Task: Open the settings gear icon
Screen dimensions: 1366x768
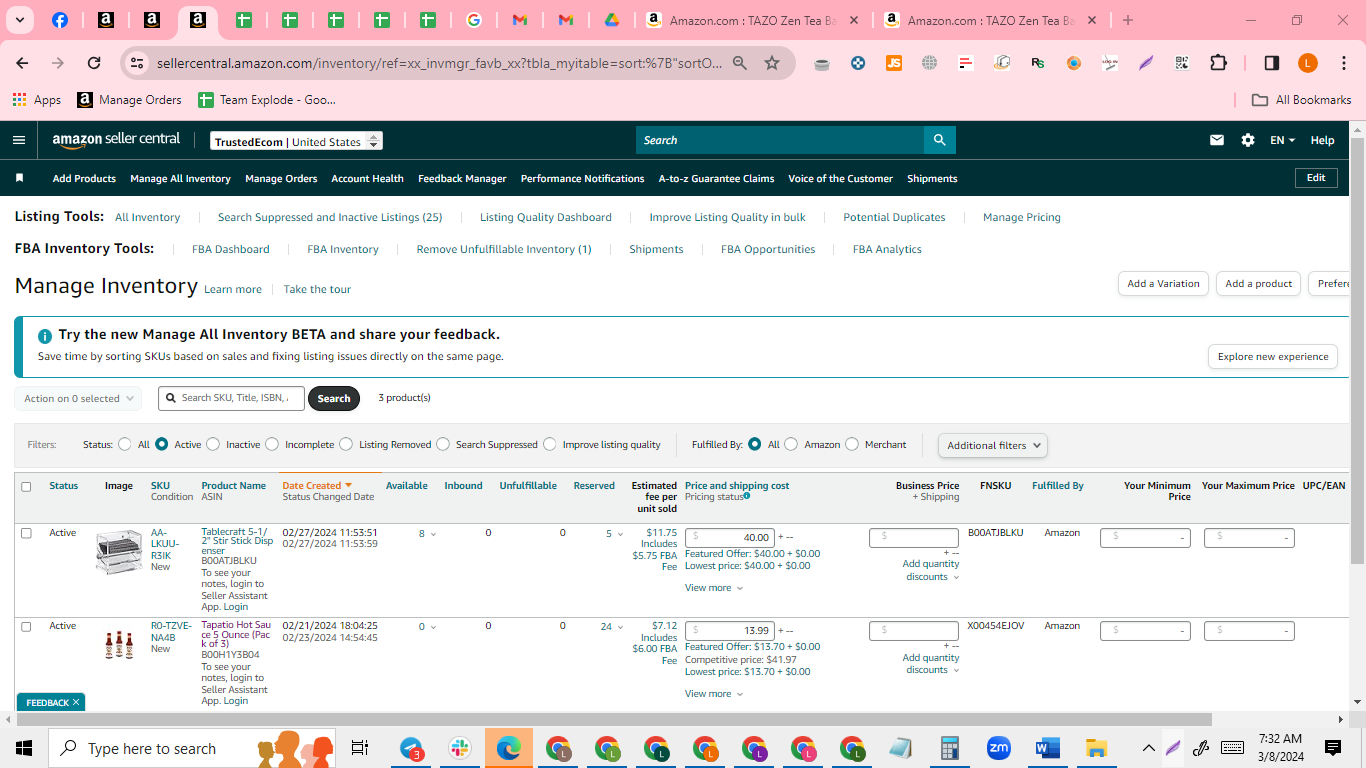Action: [x=1248, y=140]
